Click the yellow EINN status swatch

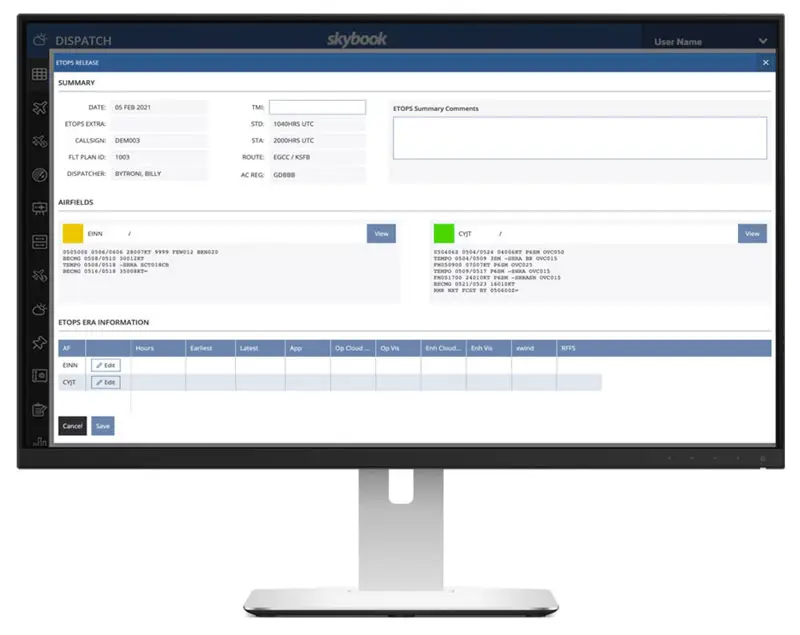72,233
